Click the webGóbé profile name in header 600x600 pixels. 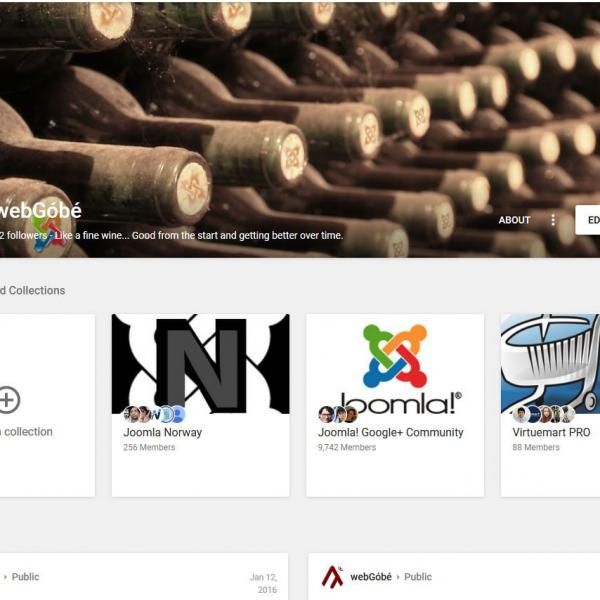tap(40, 211)
